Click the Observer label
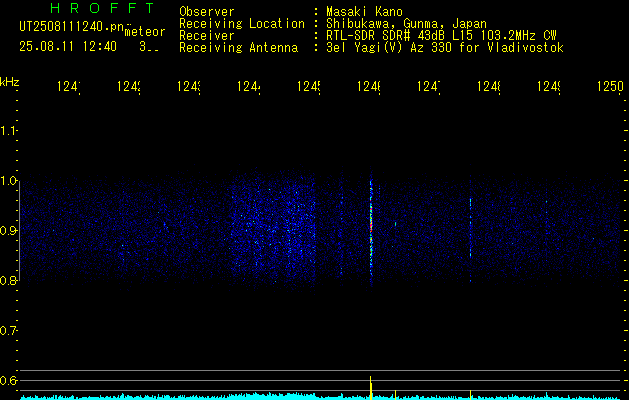629x400 pixels. 207,12
